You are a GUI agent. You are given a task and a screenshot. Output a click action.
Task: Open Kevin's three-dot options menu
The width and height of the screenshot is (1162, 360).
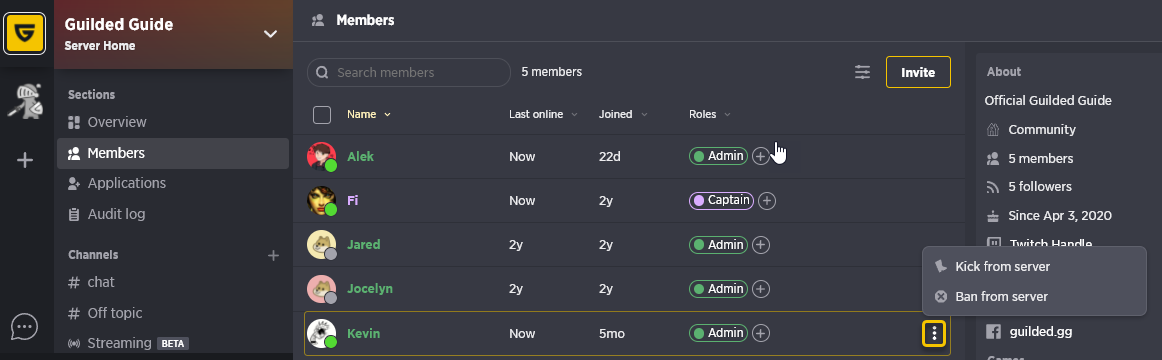coord(934,333)
